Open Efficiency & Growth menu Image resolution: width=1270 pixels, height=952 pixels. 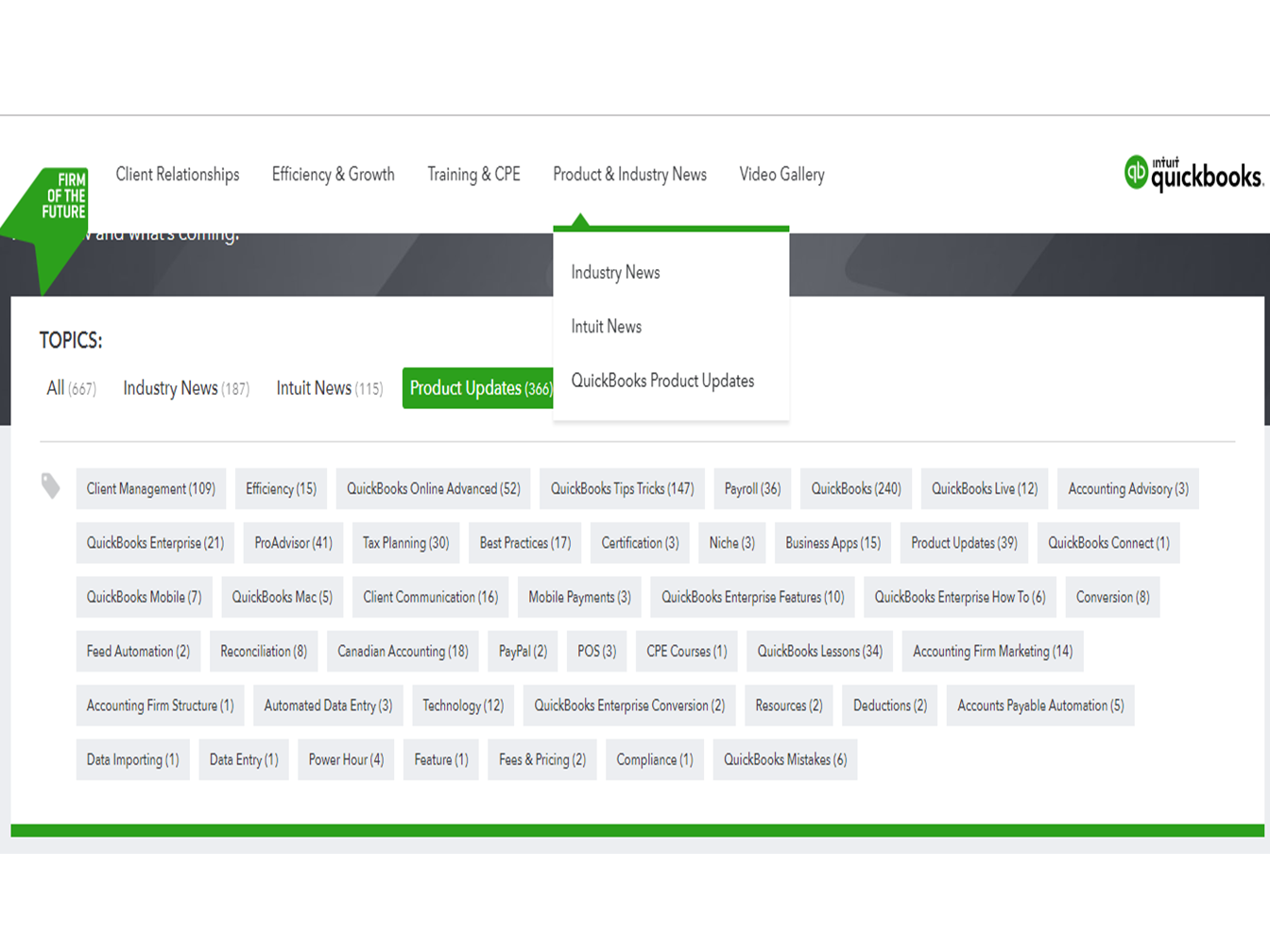pos(334,175)
